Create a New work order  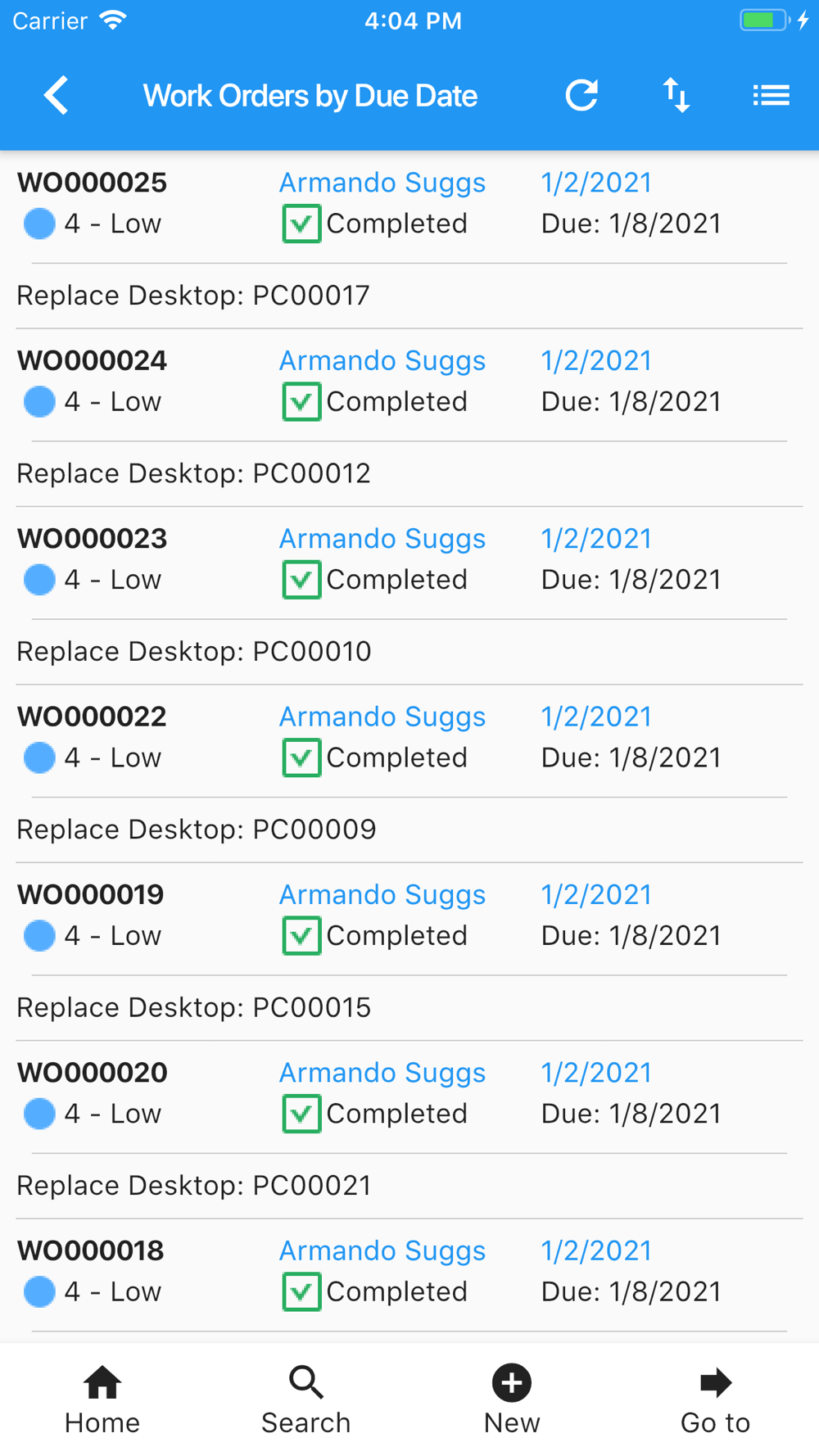point(512,1399)
